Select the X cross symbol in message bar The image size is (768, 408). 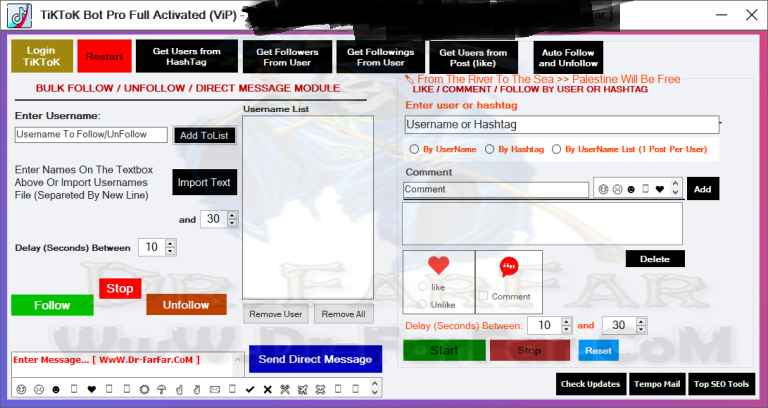pos(268,388)
